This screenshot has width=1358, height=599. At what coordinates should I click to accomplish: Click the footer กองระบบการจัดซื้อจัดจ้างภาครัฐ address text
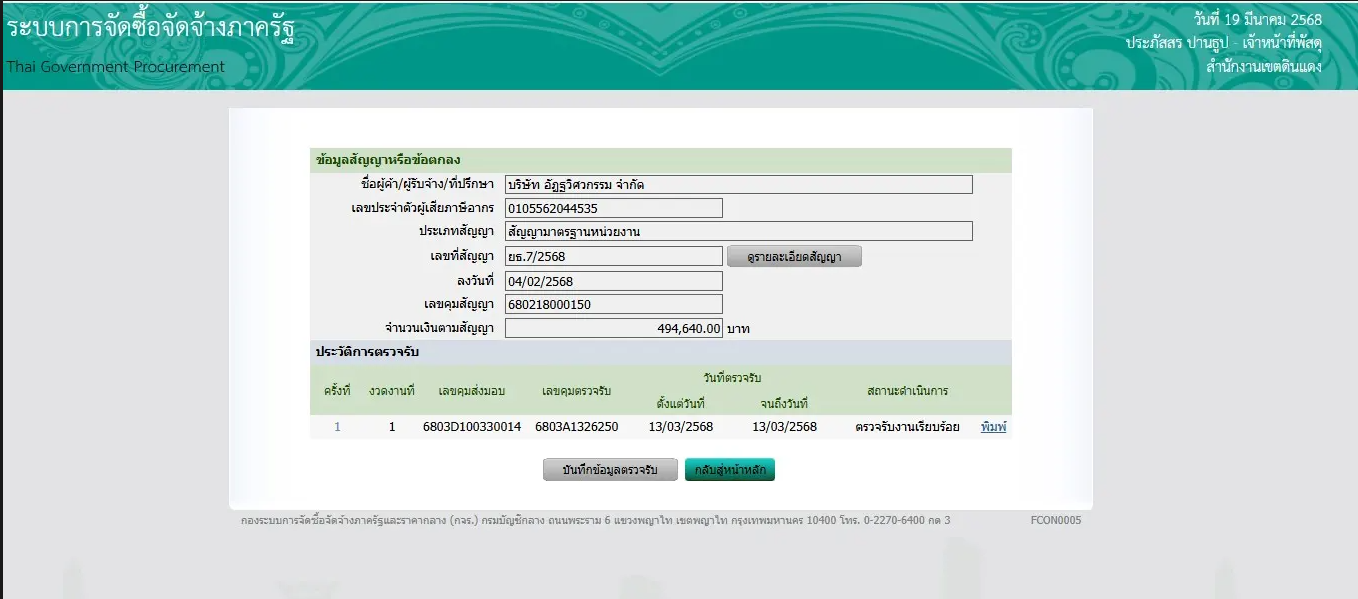tap(596, 520)
